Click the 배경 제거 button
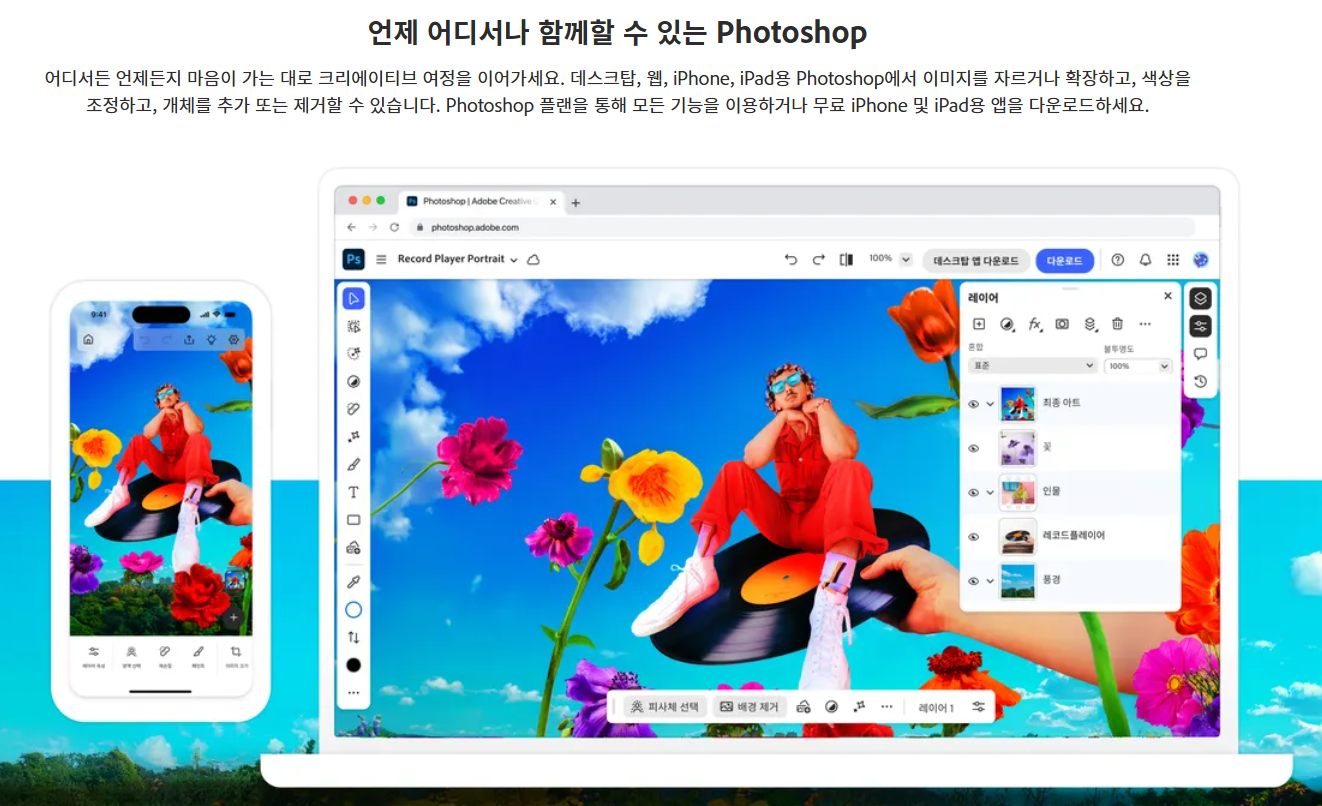The width and height of the screenshot is (1322, 806). click(749, 706)
